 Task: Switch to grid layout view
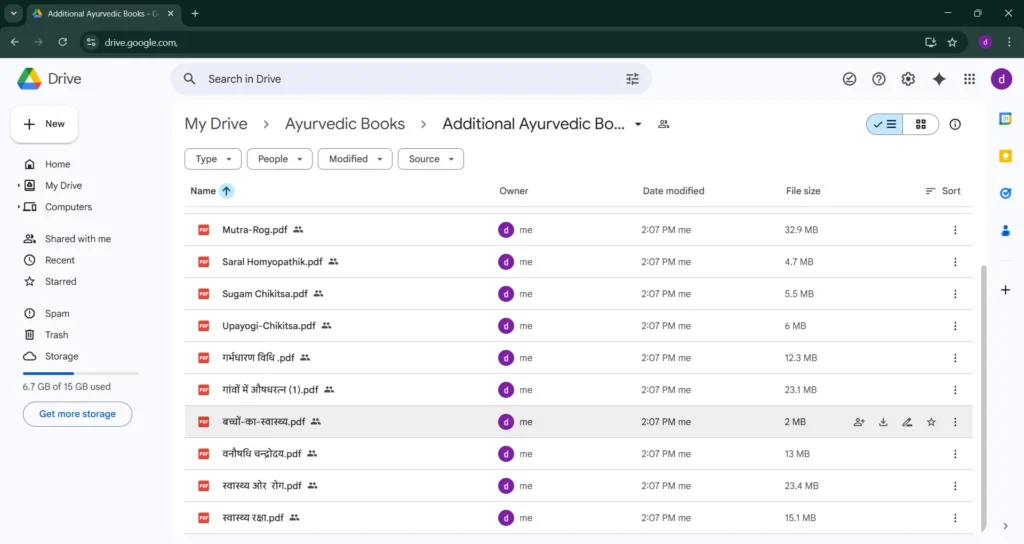(921, 124)
